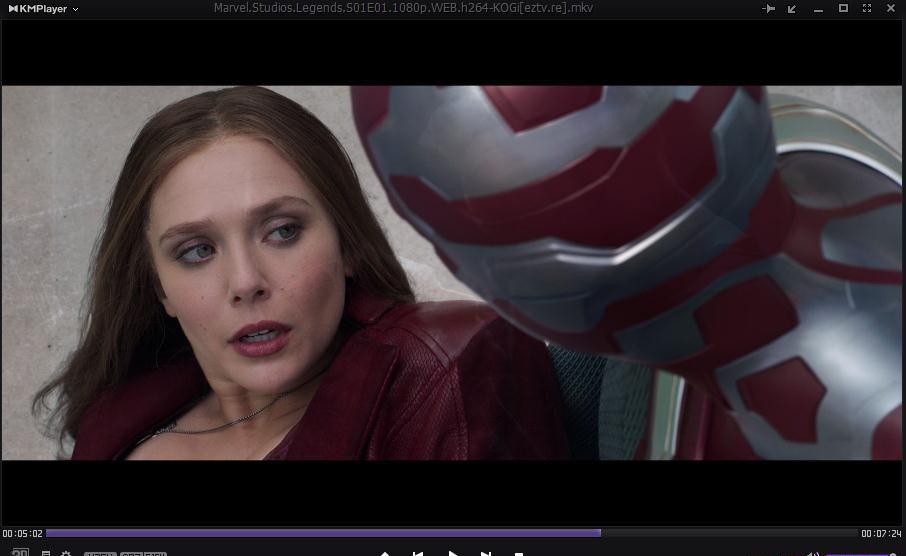Viewport: 906px width, 556px height.
Task: Click the total duration 00:07:24
Action: coord(881,533)
